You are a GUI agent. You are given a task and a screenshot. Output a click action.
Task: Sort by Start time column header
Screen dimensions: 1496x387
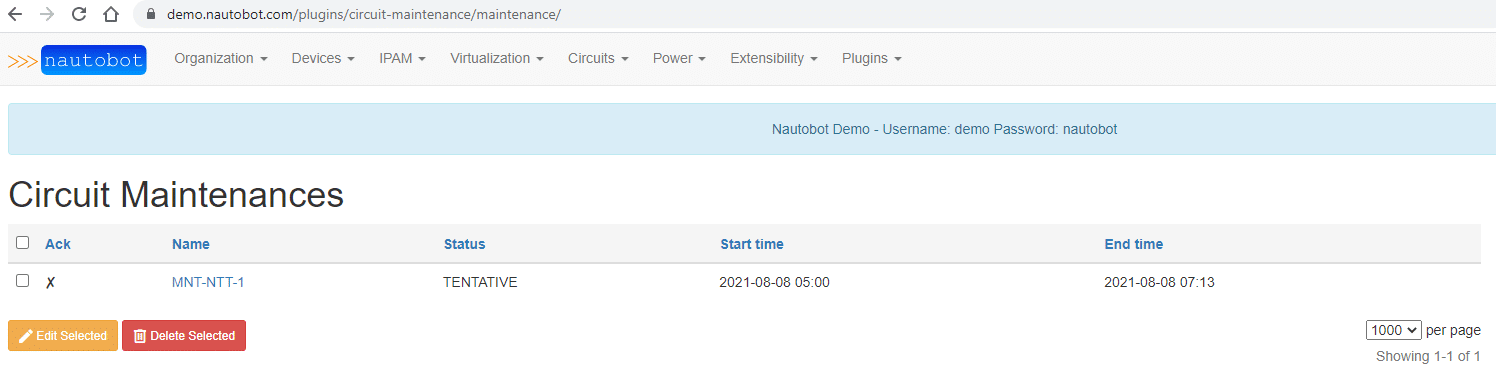752,245
